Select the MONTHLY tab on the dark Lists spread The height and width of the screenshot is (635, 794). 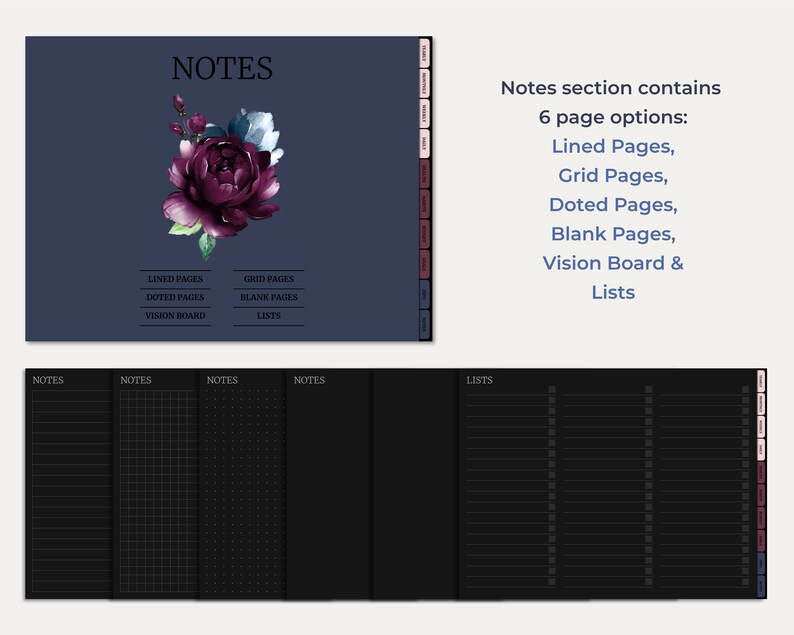click(x=761, y=404)
